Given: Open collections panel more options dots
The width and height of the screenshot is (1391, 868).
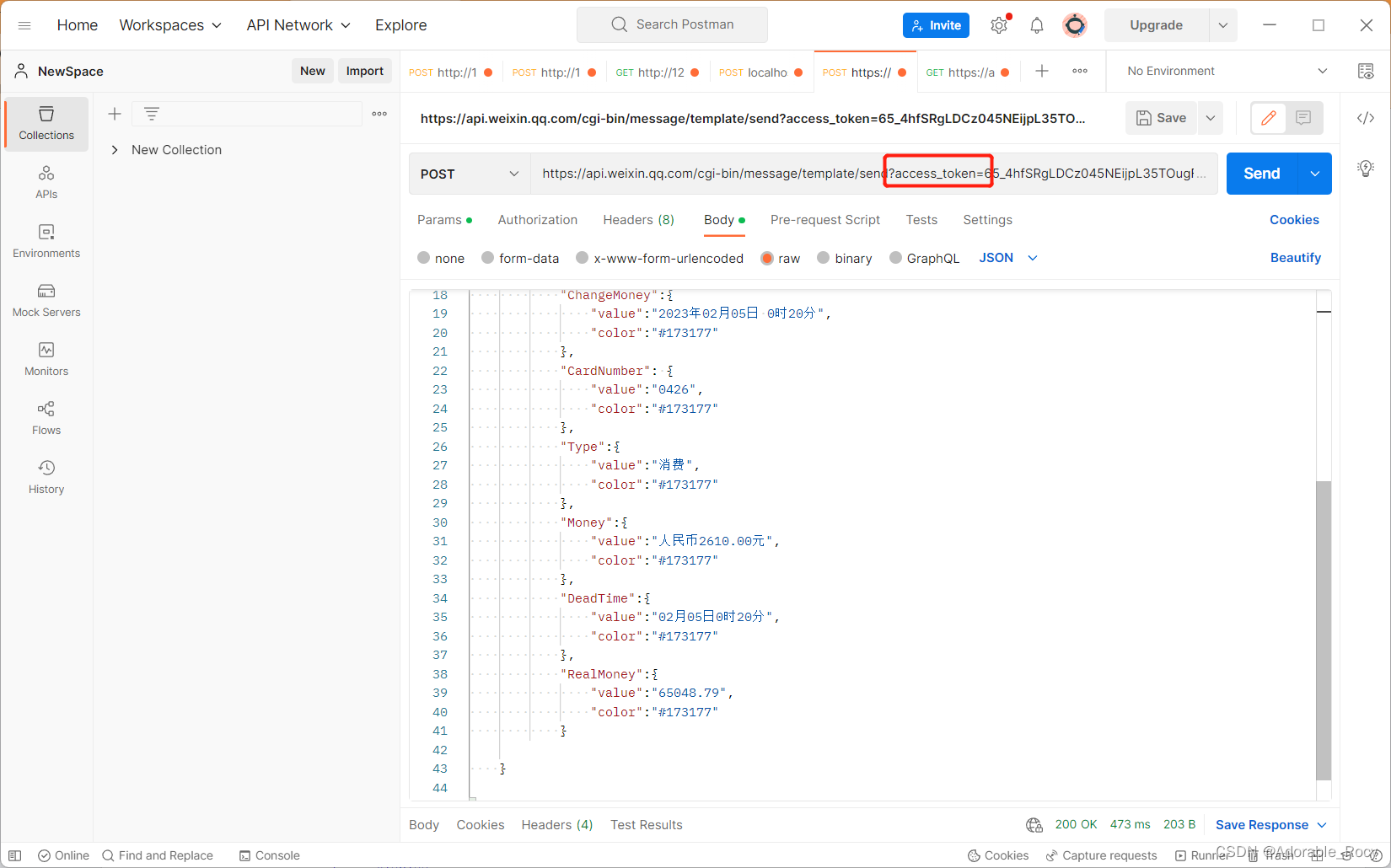Looking at the screenshot, I should tap(379, 114).
